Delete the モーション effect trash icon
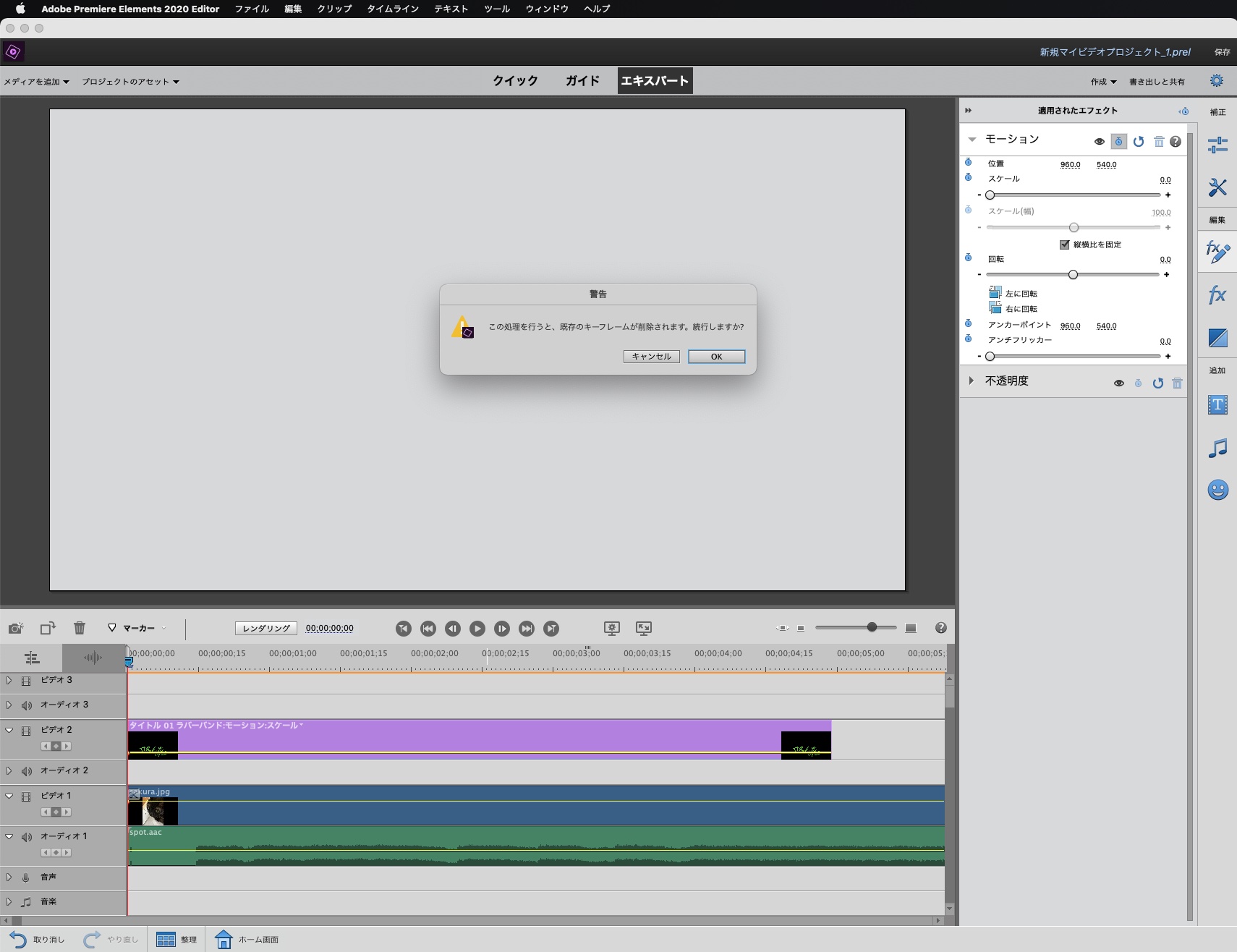Screen dimensions: 1237x952 tap(1159, 142)
